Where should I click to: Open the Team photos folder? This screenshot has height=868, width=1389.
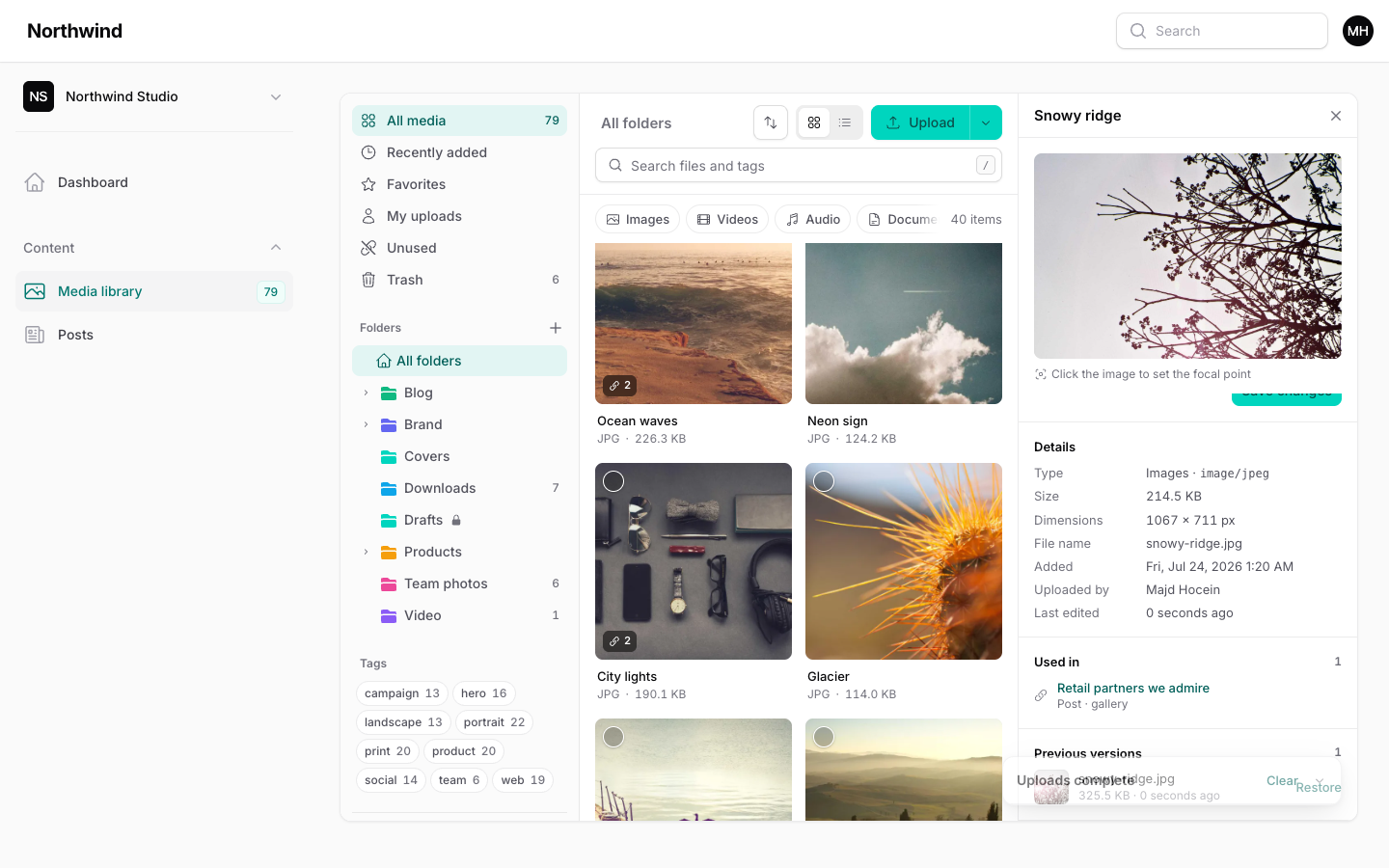pyautogui.click(x=459, y=583)
